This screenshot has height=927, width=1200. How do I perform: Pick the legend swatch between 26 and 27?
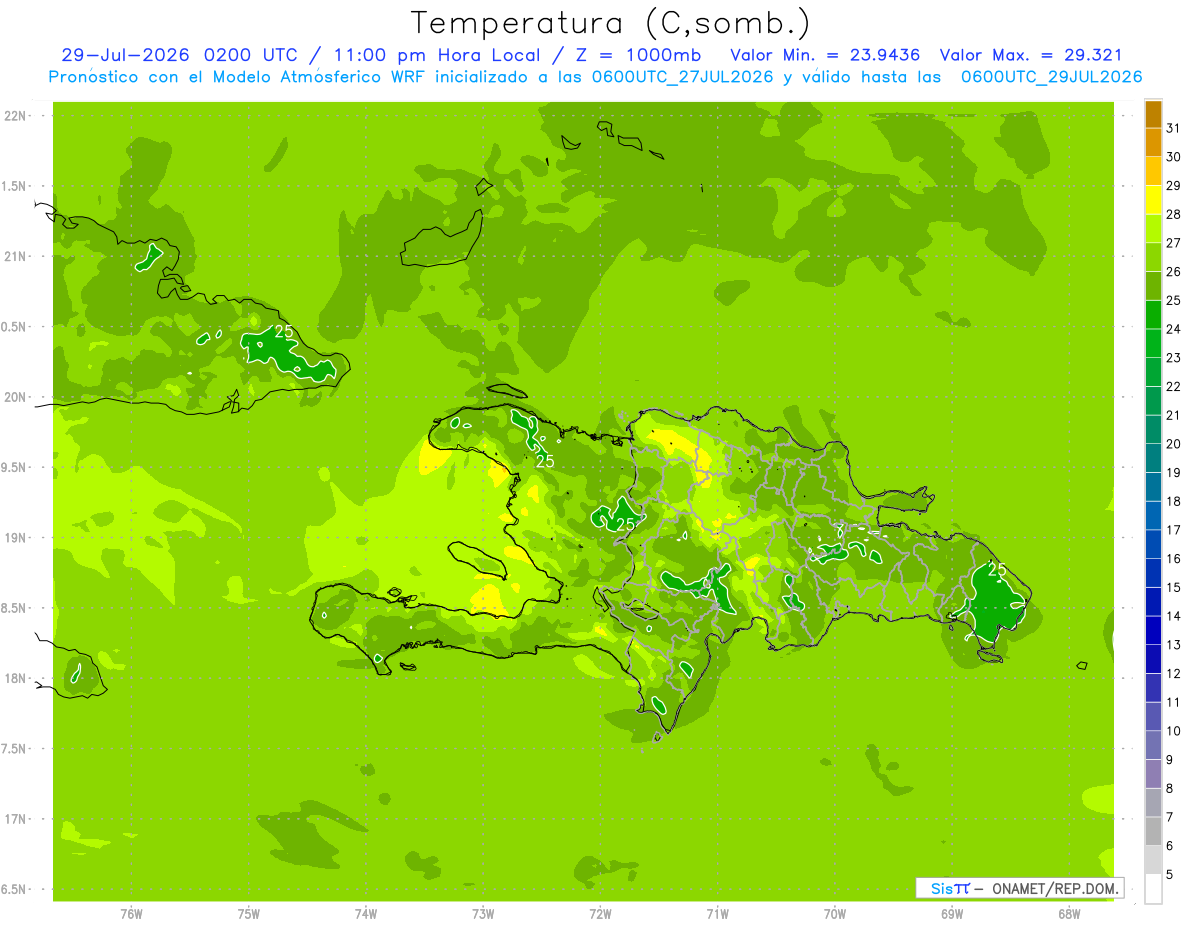click(x=1153, y=257)
